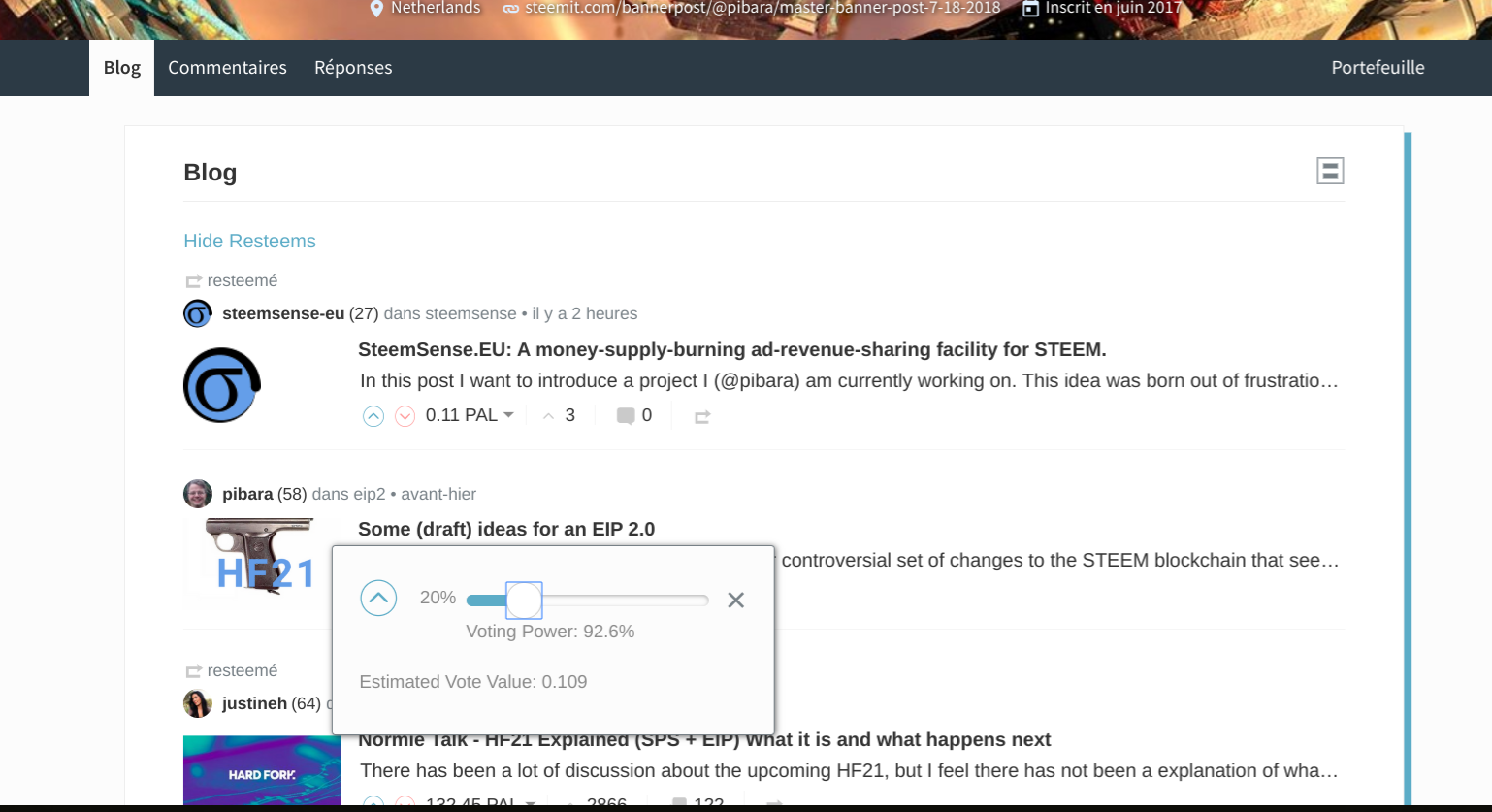Viewport: 1492px width, 812px height.
Task: Open the HF21 pistol post thumbnail
Action: [x=262, y=563]
